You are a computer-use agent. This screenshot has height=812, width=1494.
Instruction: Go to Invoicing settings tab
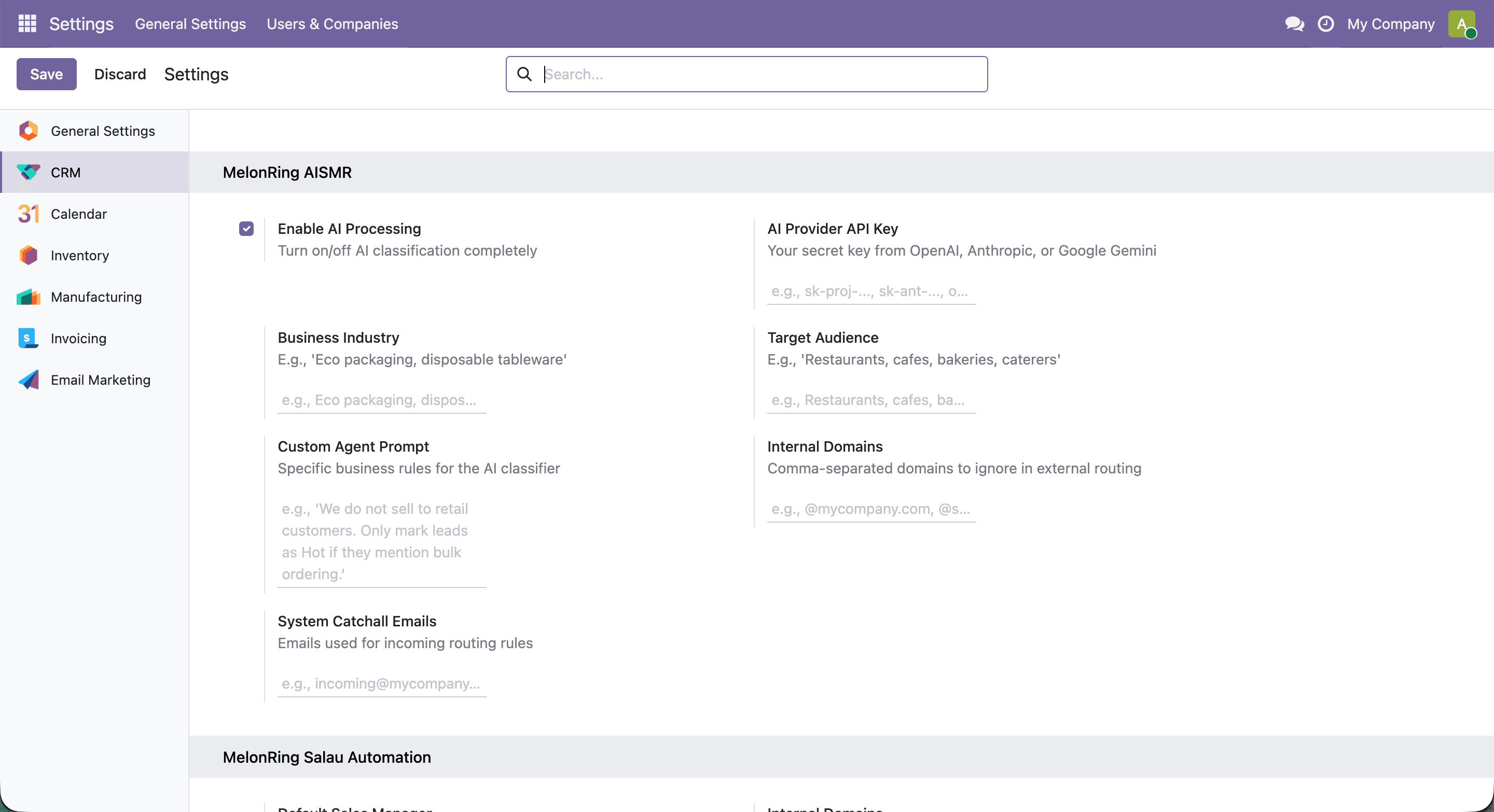coord(94,339)
